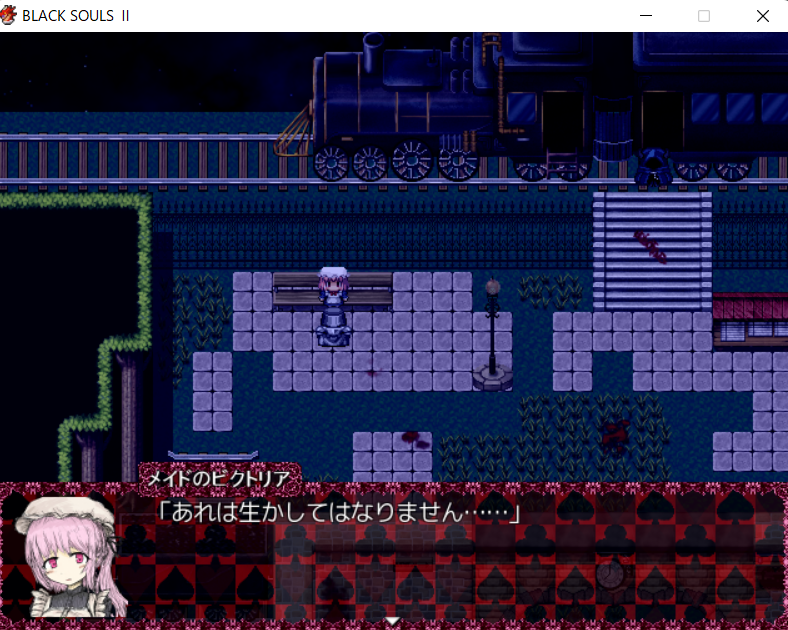Click the steam locomotive engine
The image size is (788, 630).
pyautogui.click(x=404, y=108)
